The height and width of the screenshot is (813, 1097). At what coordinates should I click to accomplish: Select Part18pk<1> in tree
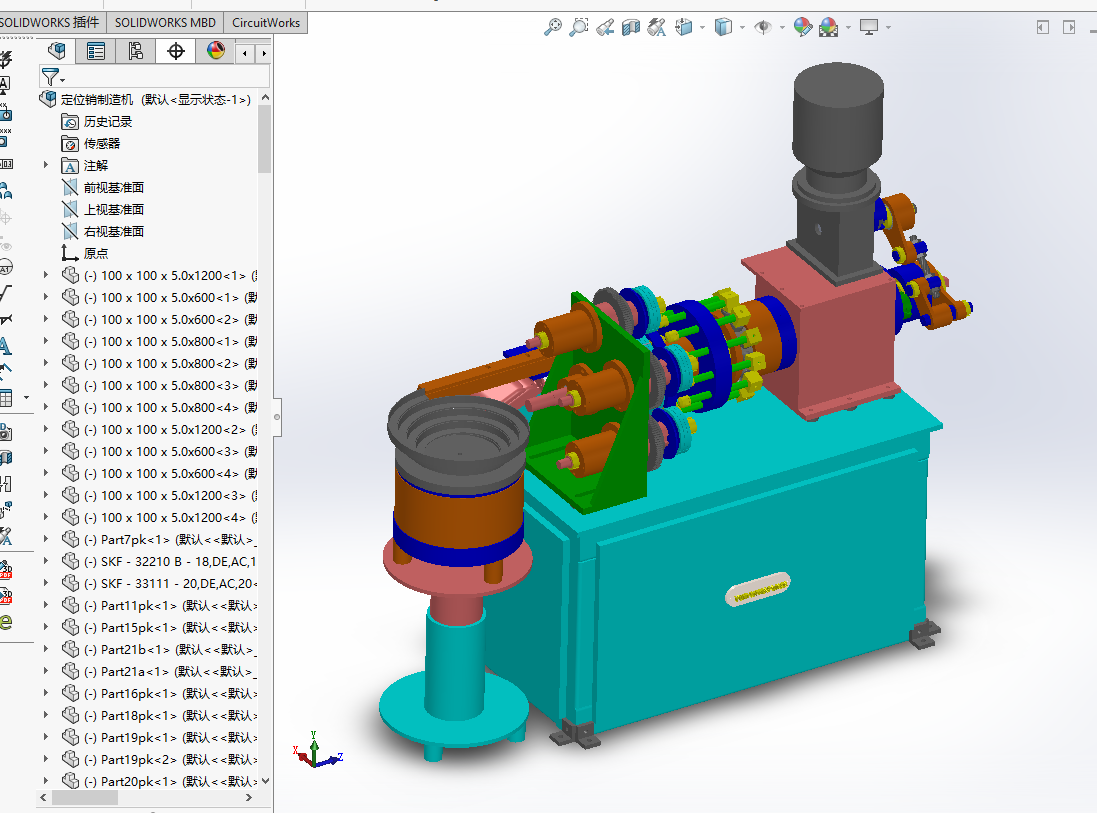pos(170,715)
